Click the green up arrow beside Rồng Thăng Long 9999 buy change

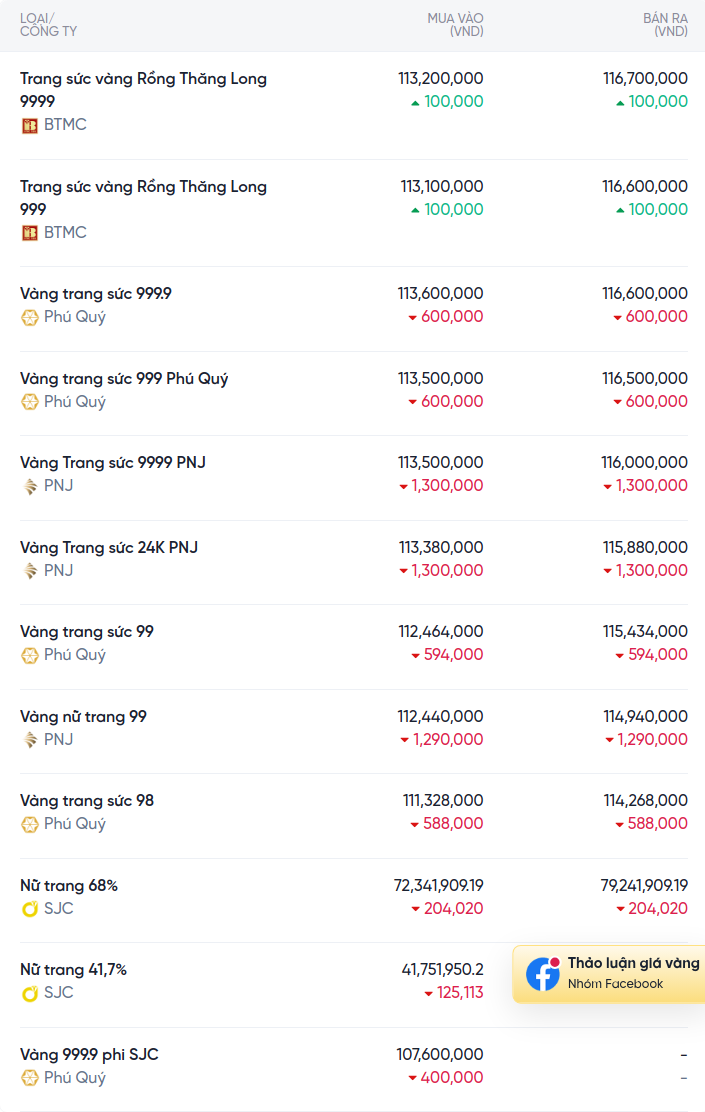(x=415, y=103)
